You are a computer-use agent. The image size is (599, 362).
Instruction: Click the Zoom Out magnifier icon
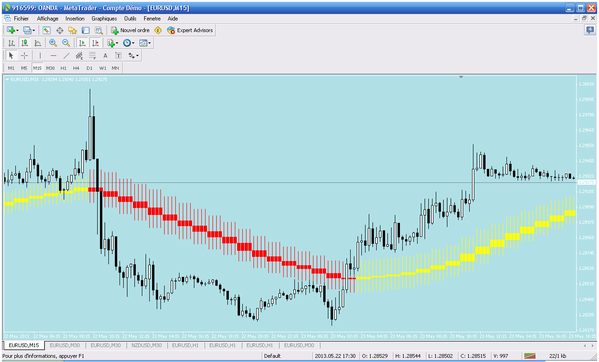66,43
